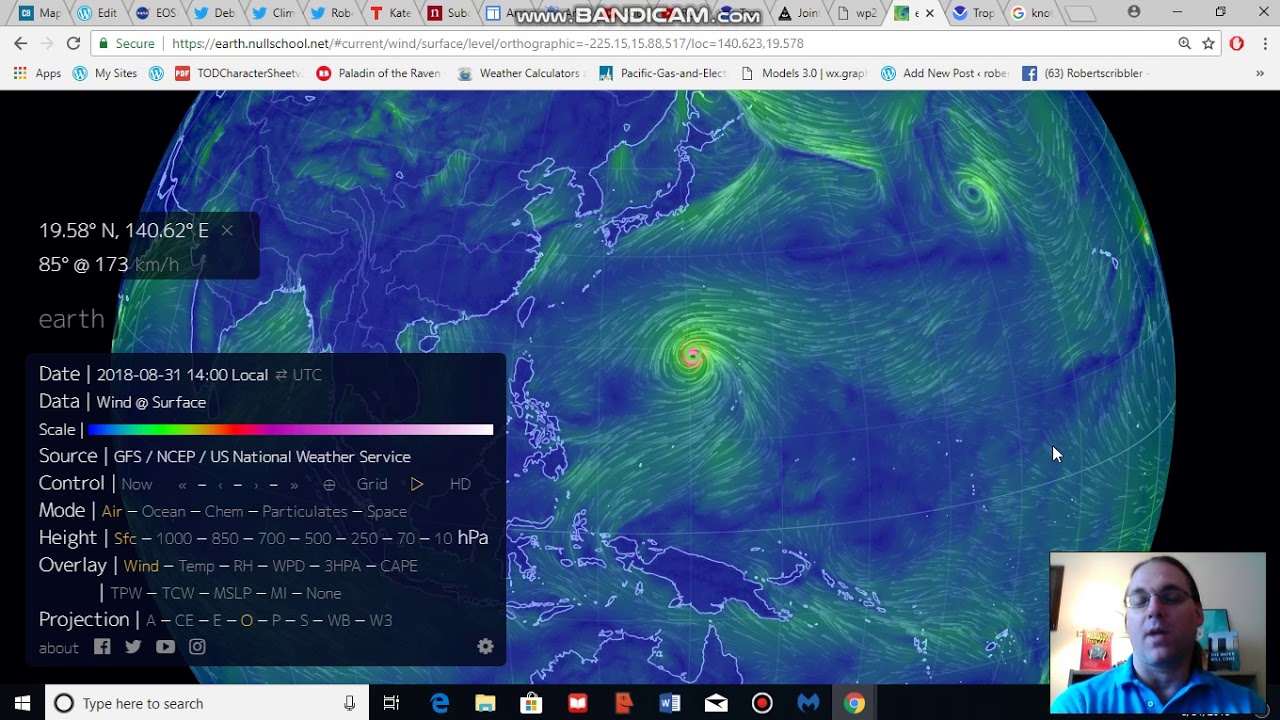
Task: Click the wind color Scale bar
Action: [x=290, y=430]
